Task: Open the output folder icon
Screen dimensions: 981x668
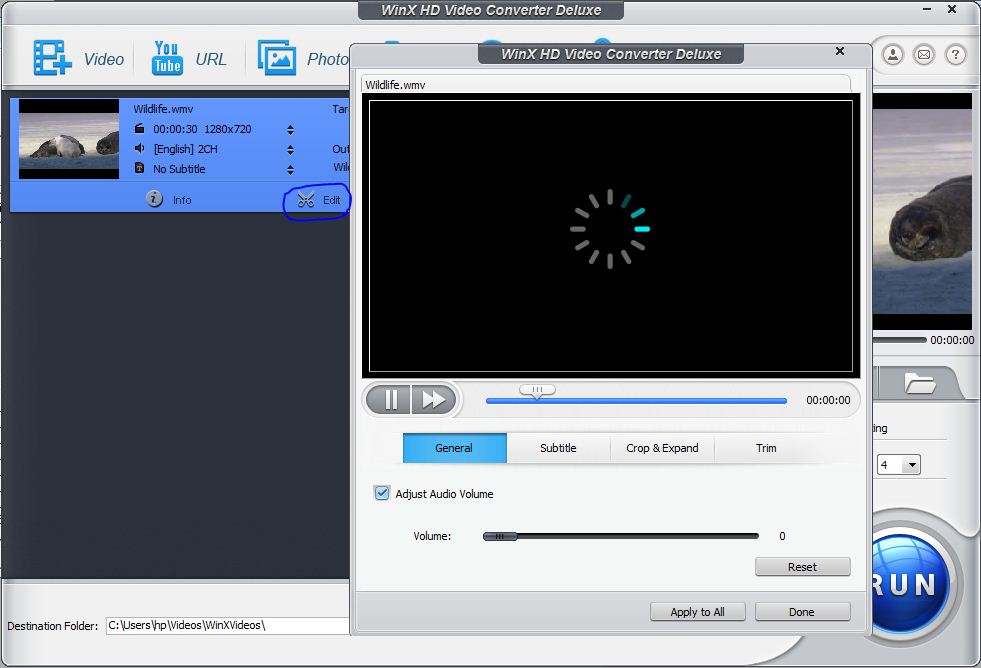Action: click(920, 383)
